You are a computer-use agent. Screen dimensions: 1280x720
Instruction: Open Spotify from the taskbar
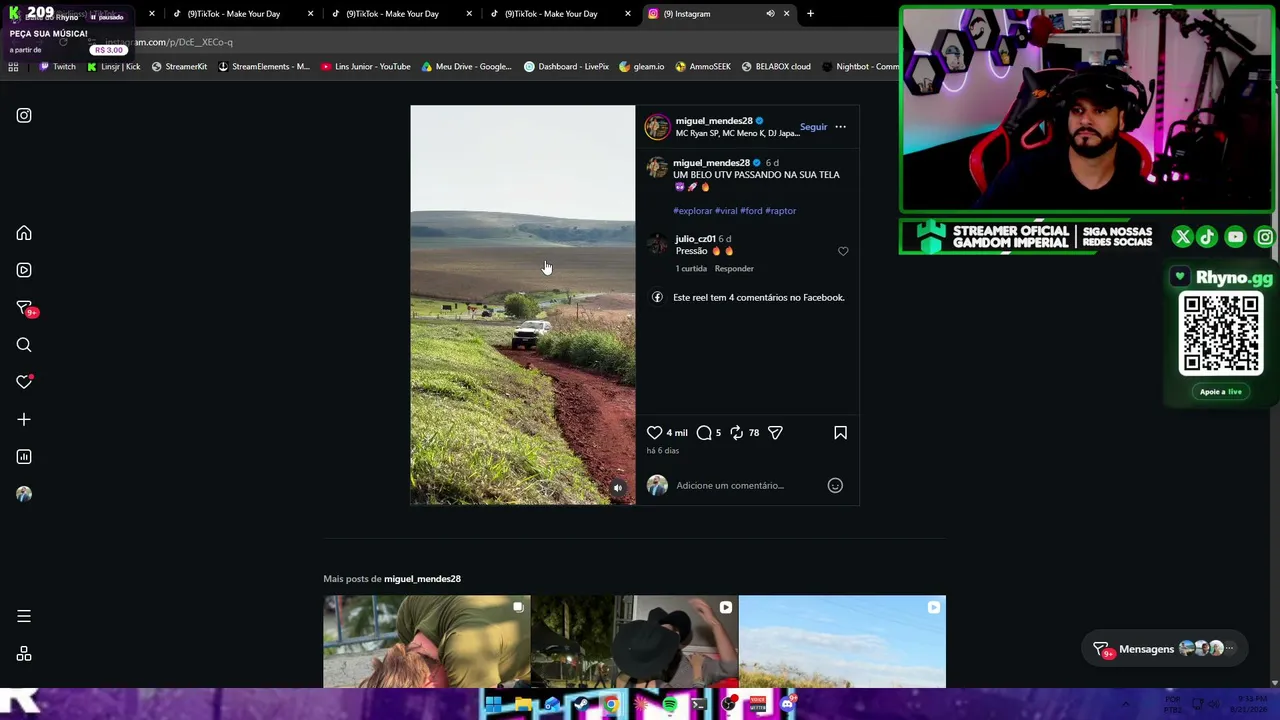(670, 704)
